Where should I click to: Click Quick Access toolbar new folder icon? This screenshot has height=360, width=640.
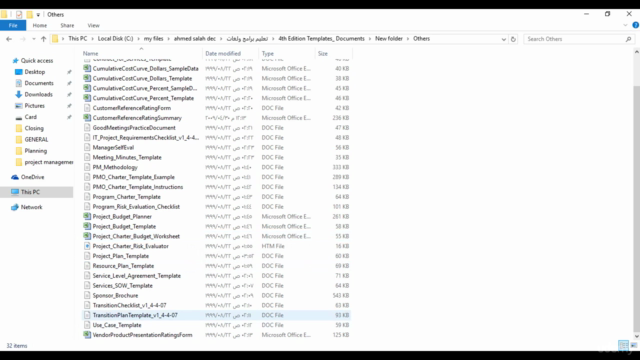click(29, 14)
